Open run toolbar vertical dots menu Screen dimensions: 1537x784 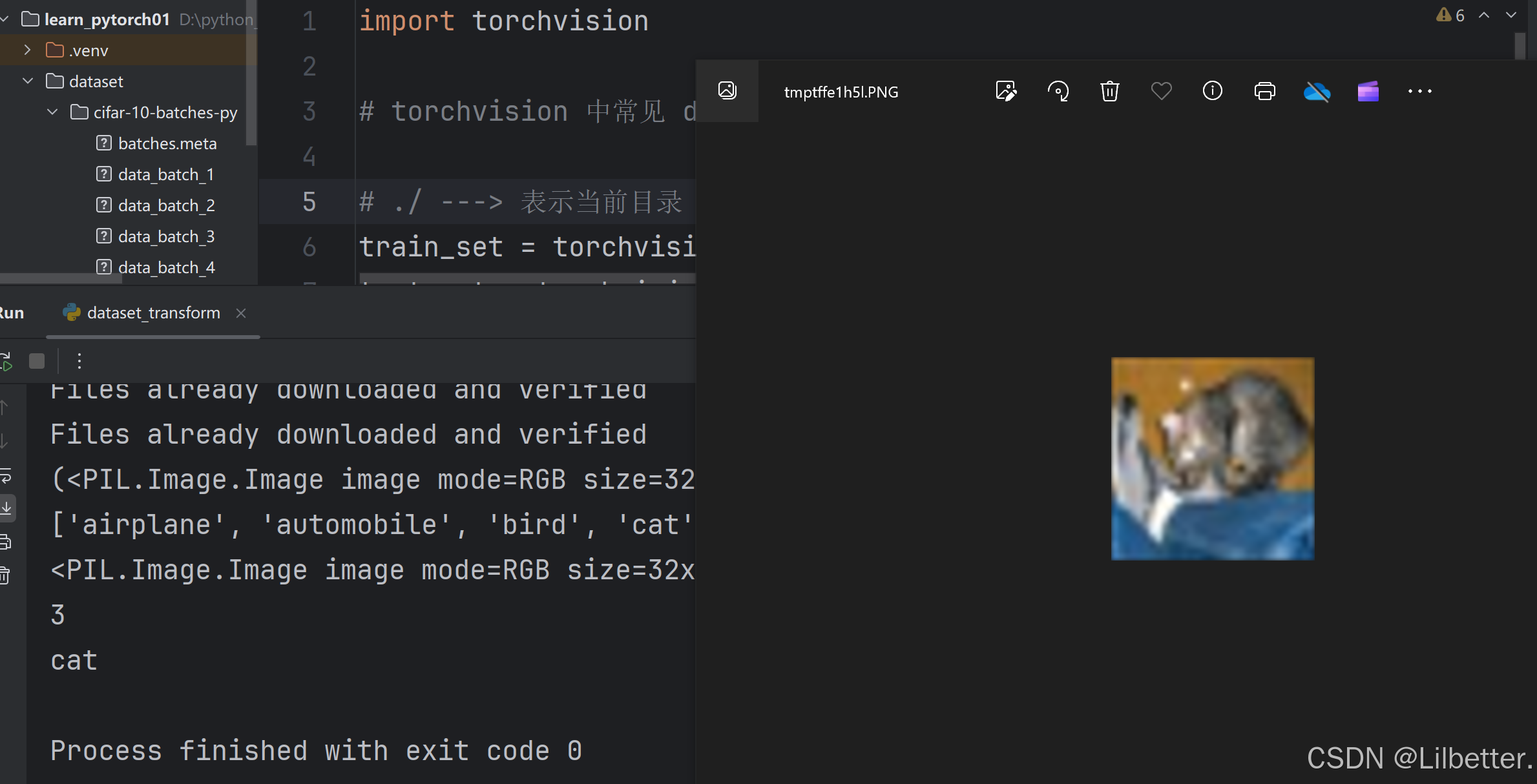79,361
